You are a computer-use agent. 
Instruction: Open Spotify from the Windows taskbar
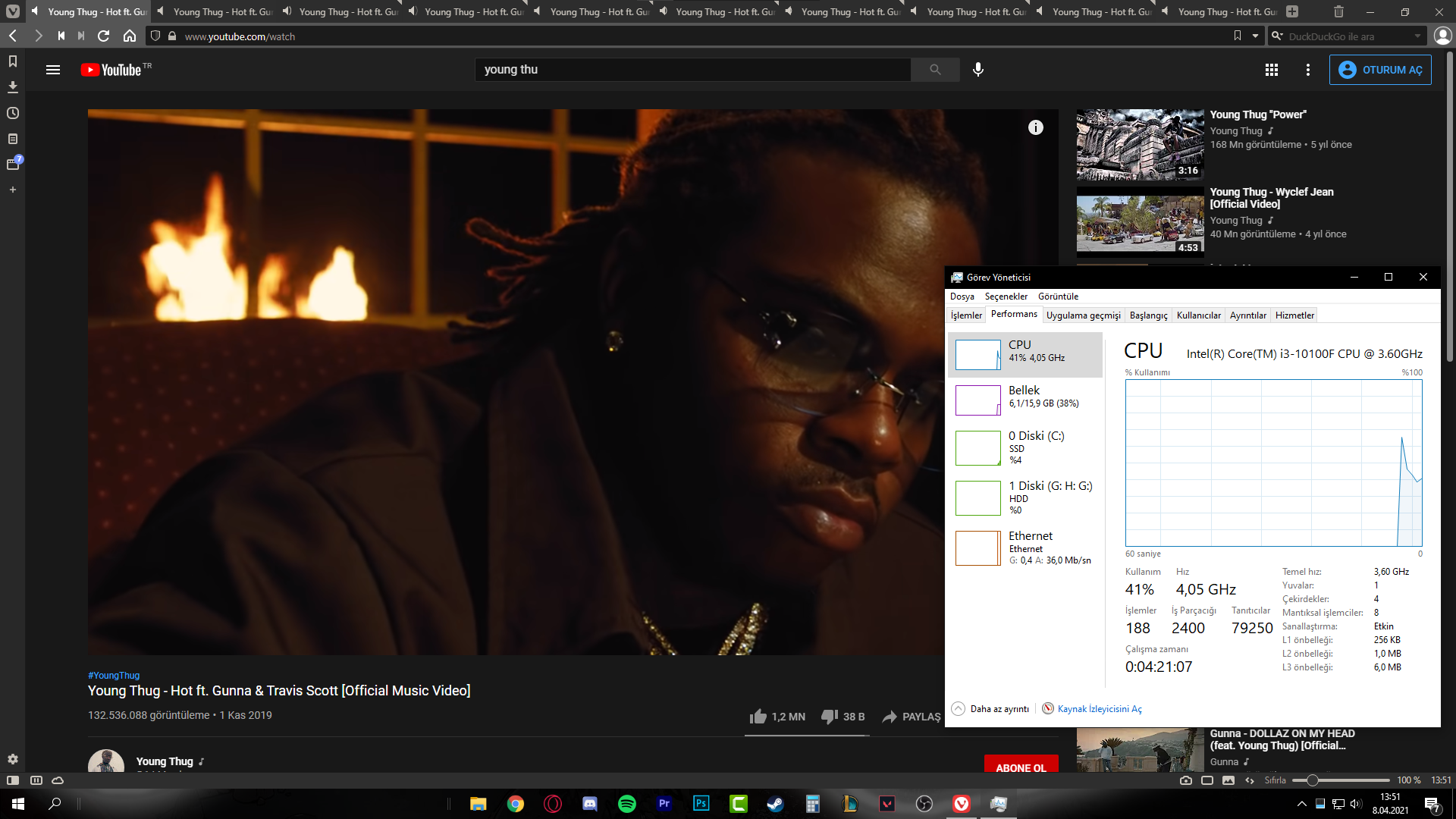(627, 804)
